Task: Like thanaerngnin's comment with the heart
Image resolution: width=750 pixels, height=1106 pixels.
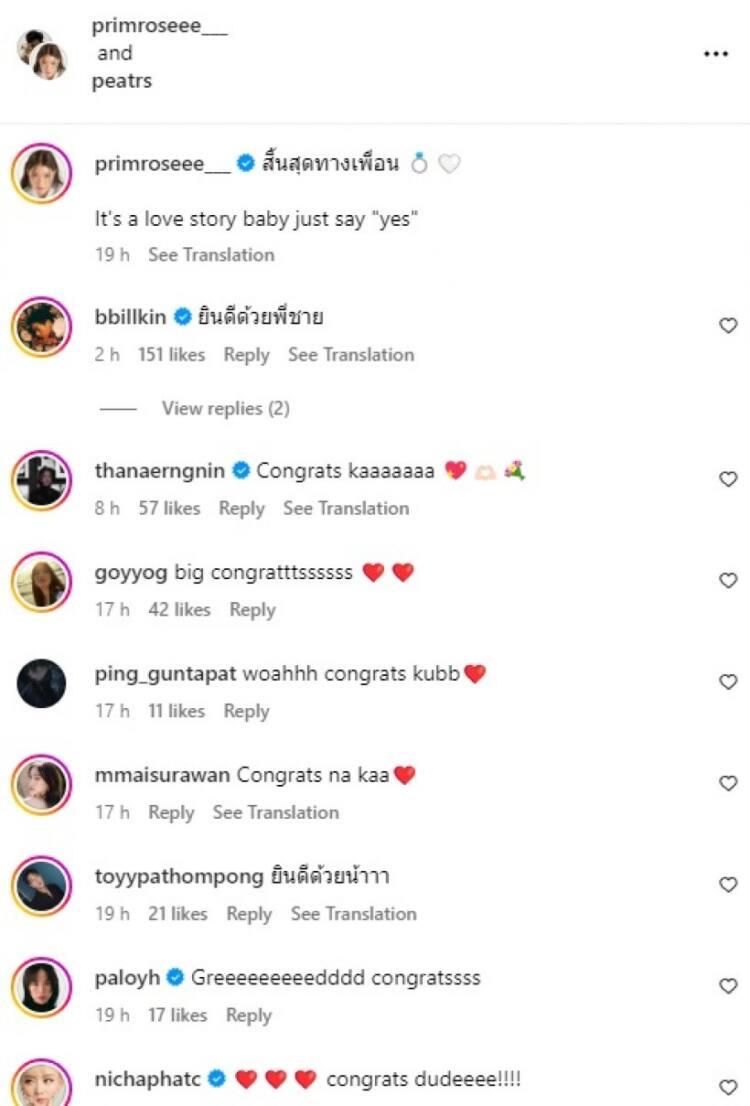Action: tap(728, 479)
